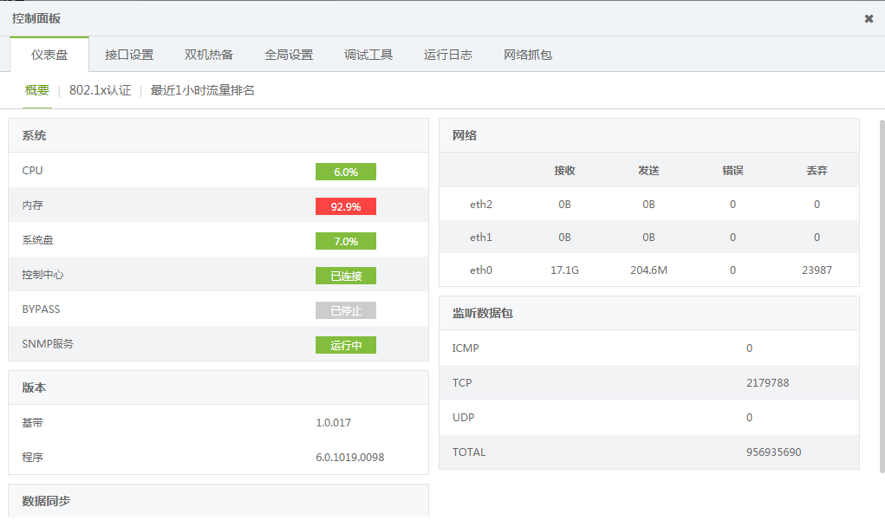Close the 控制面板 dialog

(x=868, y=18)
